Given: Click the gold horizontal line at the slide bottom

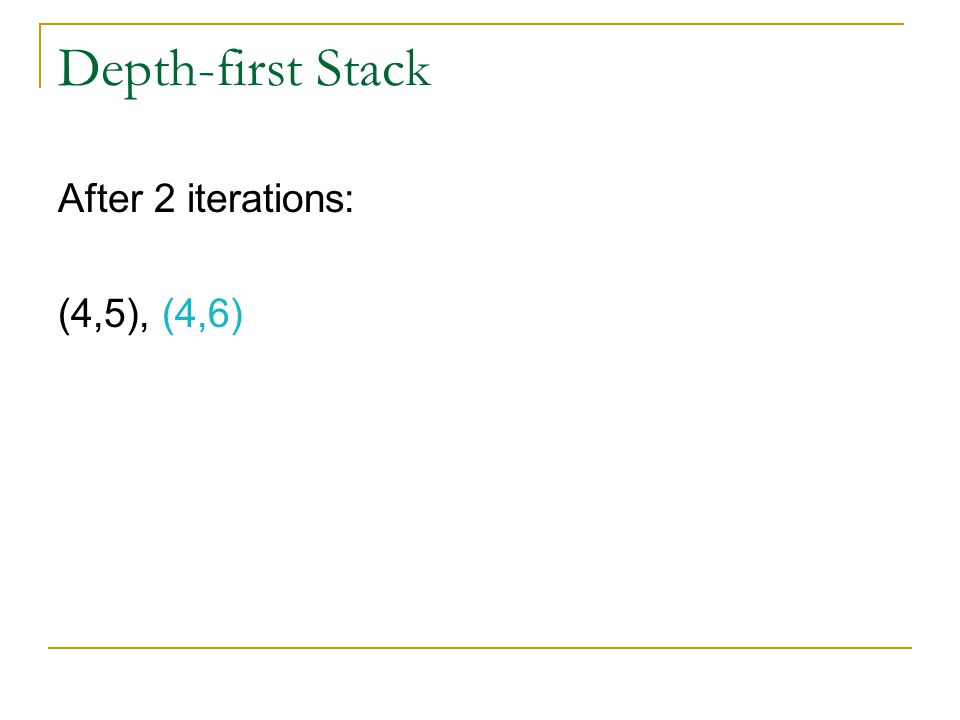Looking at the screenshot, I should pyautogui.click(x=480, y=647).
